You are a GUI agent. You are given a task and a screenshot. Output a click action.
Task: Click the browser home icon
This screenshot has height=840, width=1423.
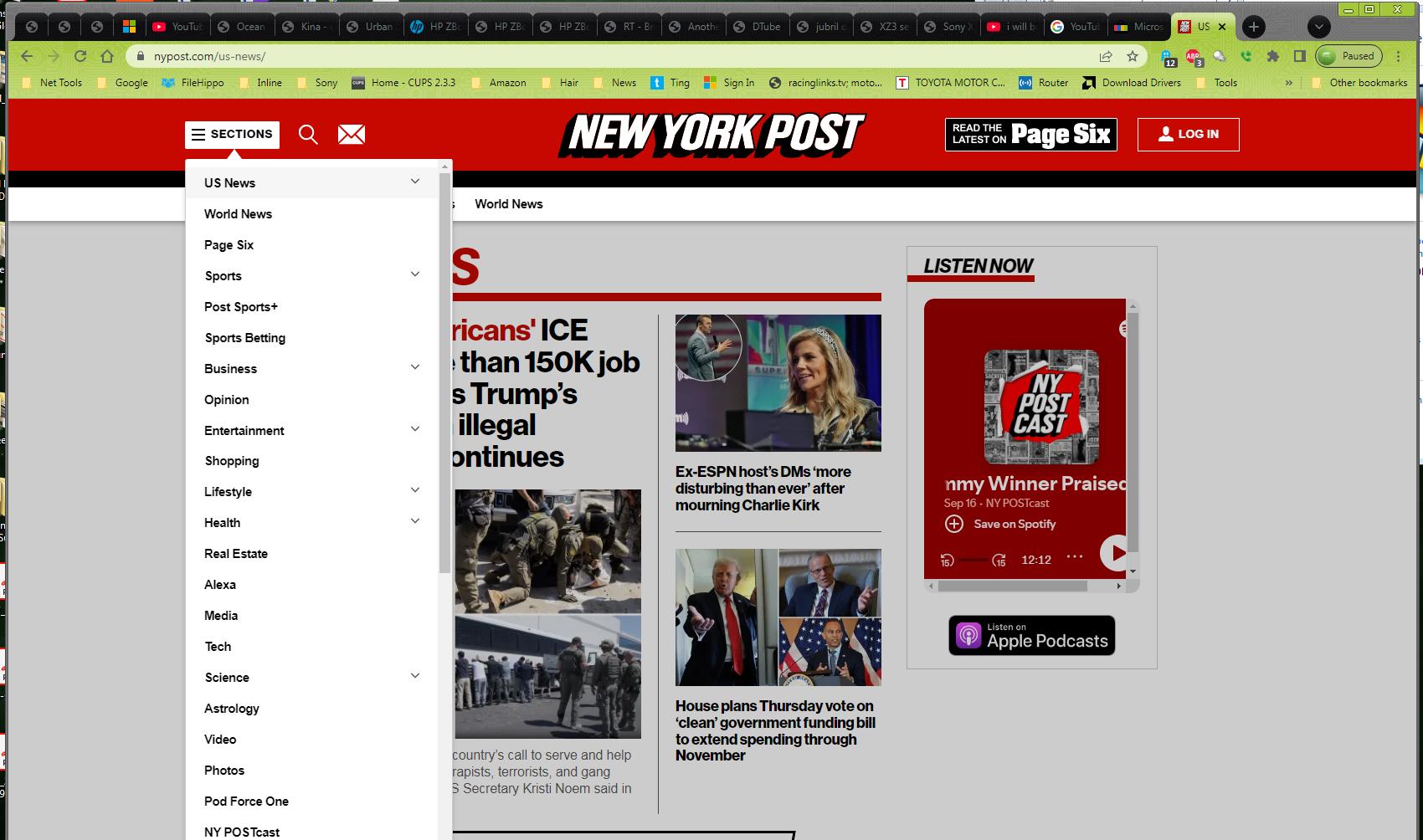click(x=107, y=56)
